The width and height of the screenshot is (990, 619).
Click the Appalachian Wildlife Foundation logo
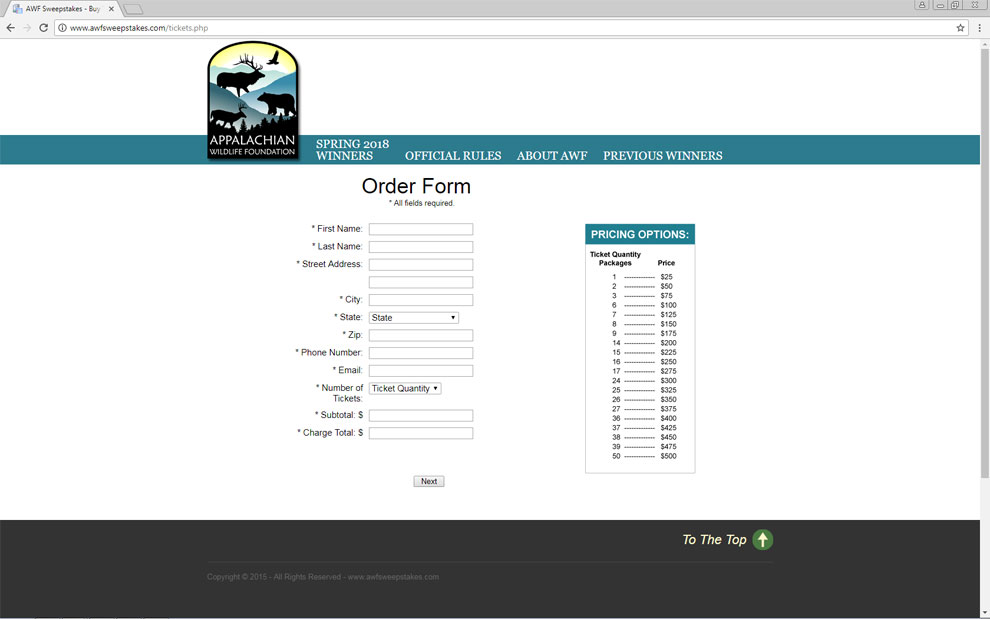(x=252, y=101)
